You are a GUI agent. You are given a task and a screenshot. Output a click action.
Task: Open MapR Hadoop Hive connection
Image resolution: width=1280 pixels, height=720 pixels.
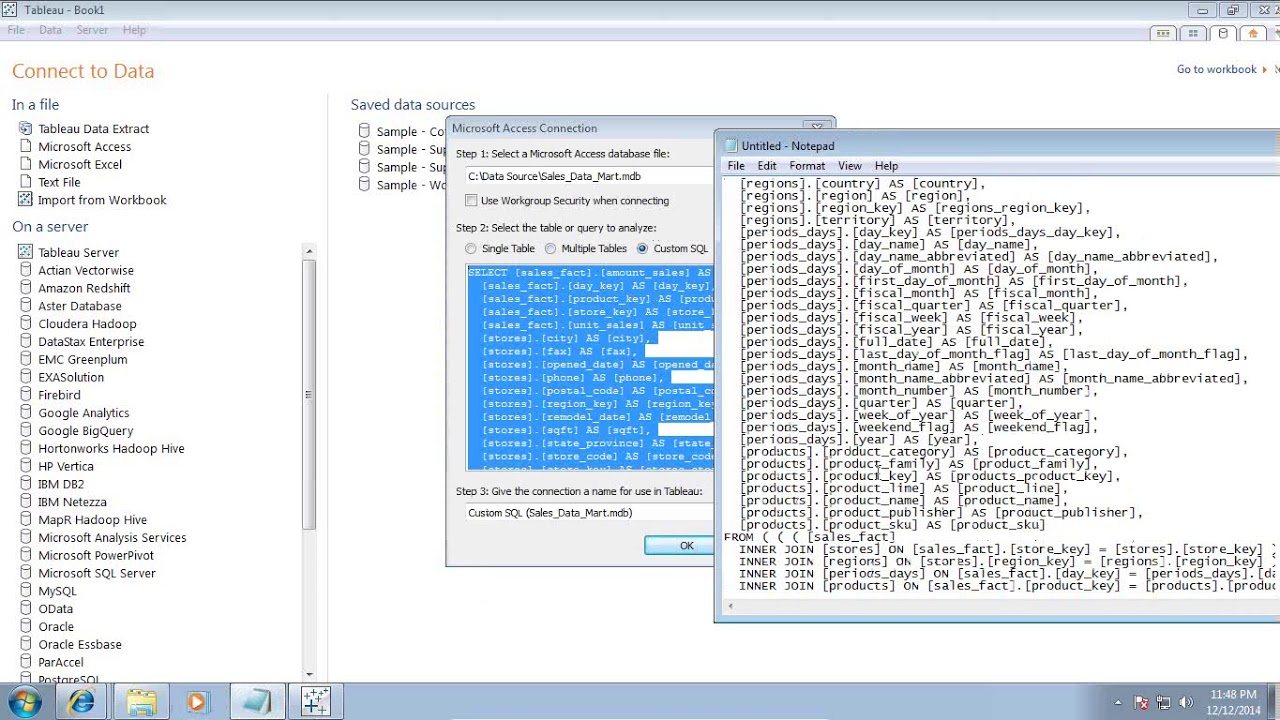click(x=93, y=520)
